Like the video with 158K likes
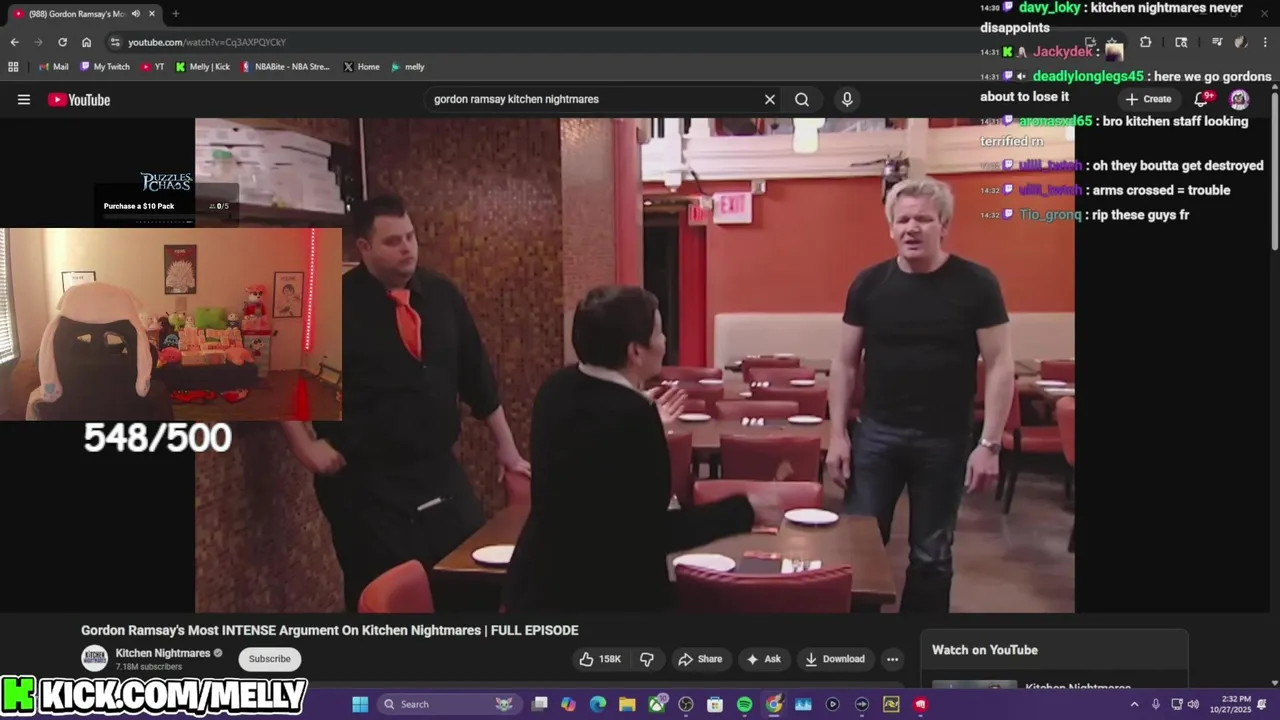This screenshot has height=720, width=1280. 600,659
